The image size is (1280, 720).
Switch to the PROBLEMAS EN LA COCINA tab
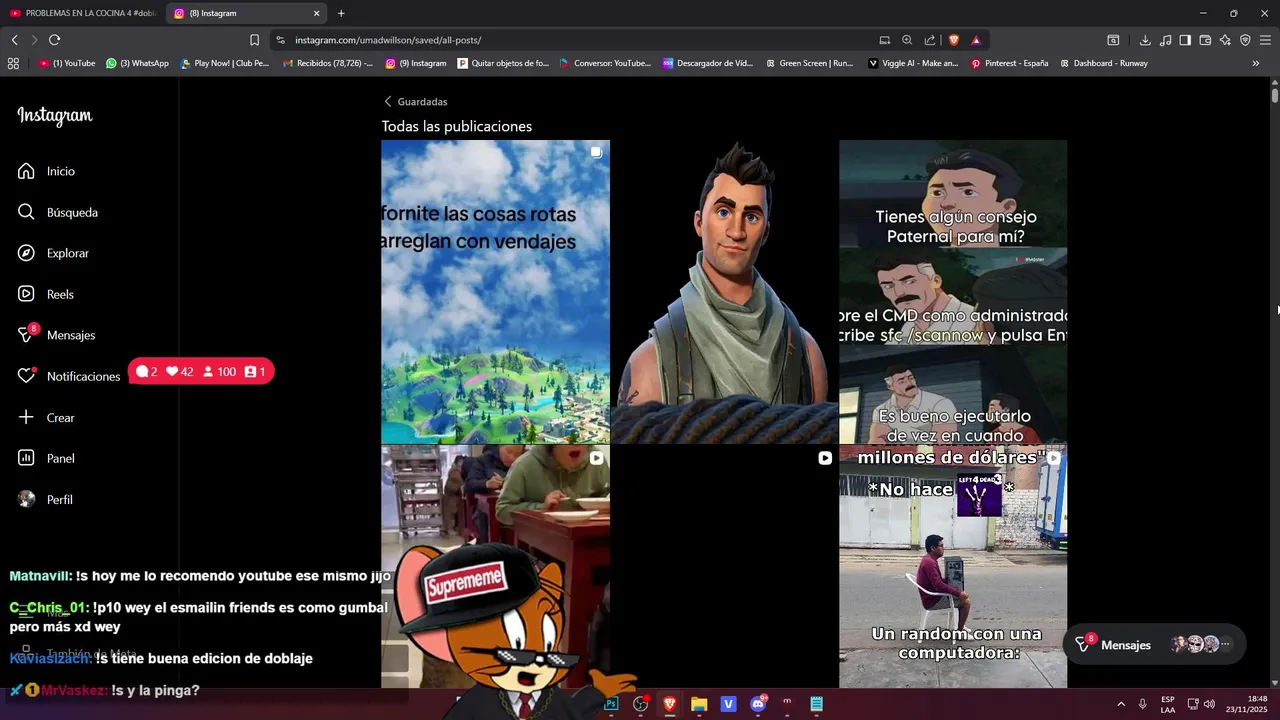82,13
